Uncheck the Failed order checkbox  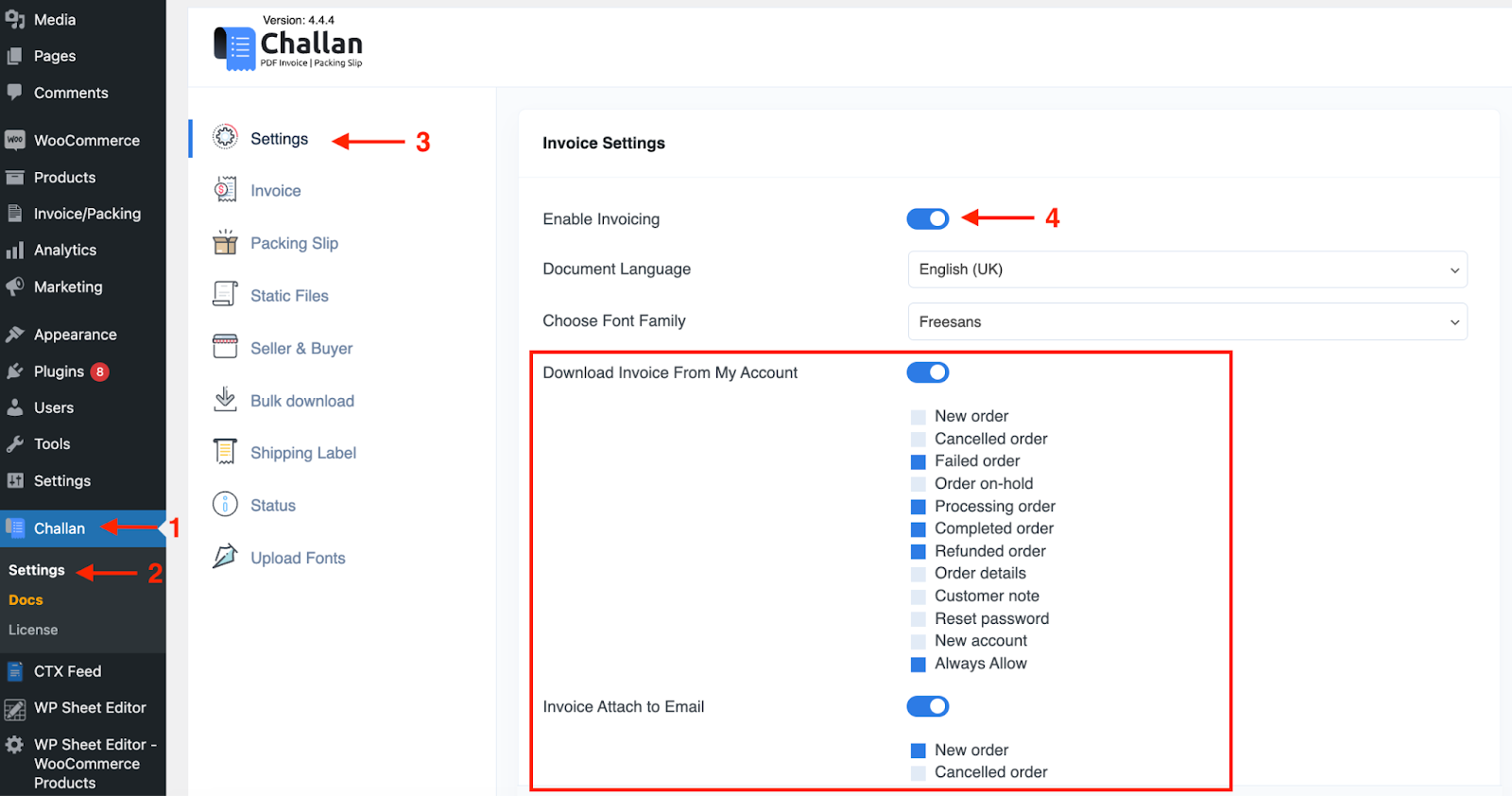[x=918, y=462]
